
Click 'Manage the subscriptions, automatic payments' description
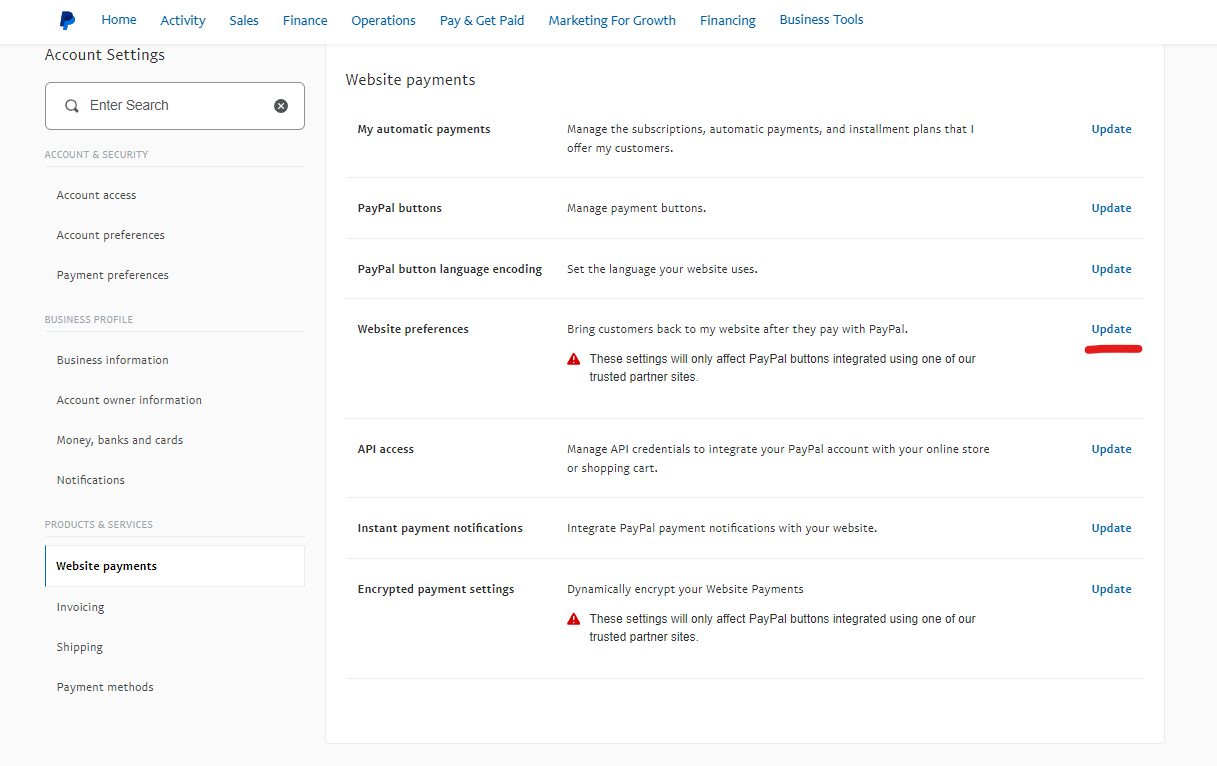pyautogui.click(x=770, y=138)
